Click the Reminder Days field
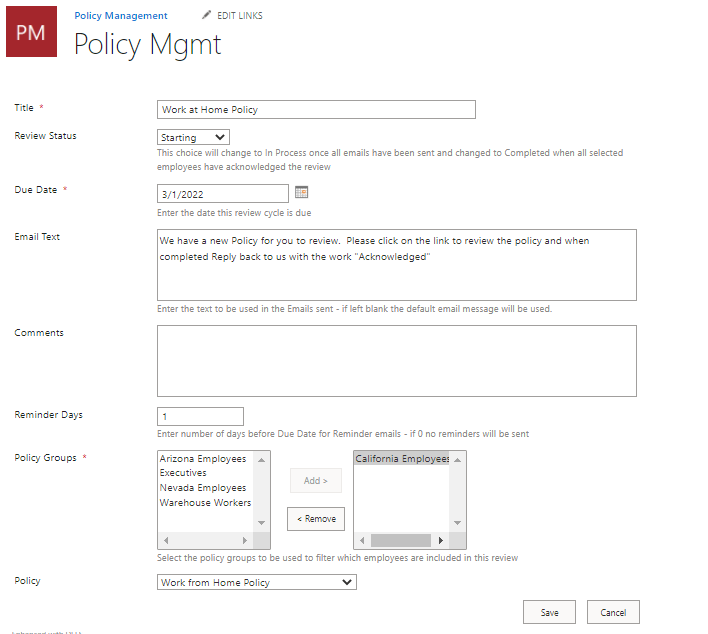This screenshot has width=708, height=634. coord(200,416)
